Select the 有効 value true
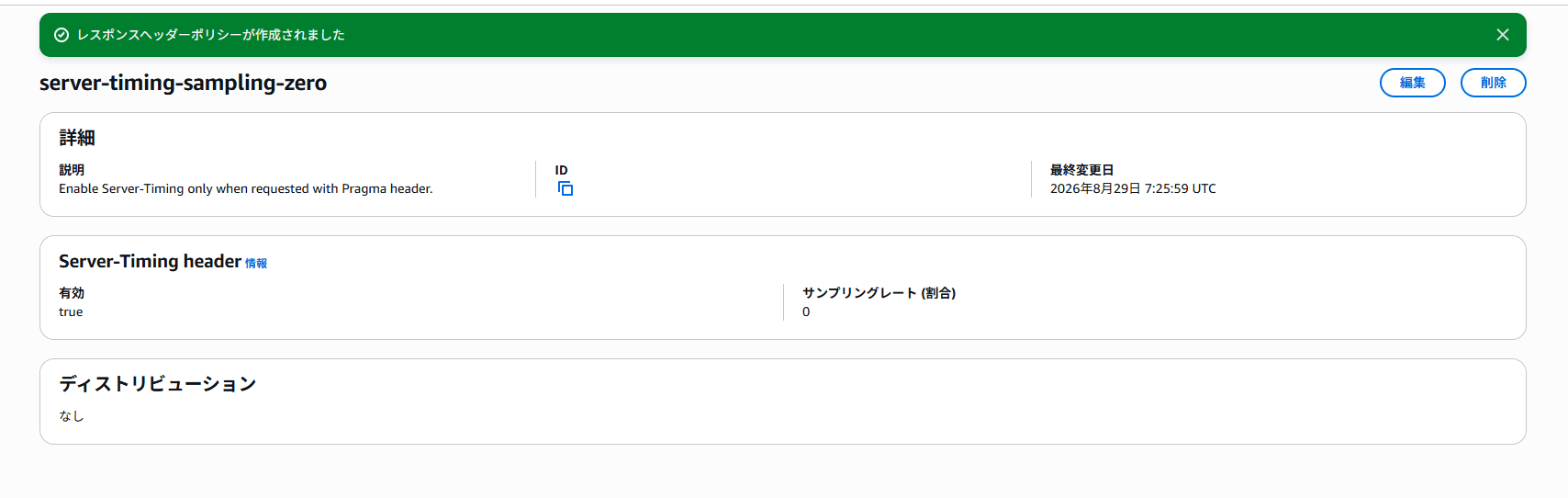 click(x=71, y=312)
